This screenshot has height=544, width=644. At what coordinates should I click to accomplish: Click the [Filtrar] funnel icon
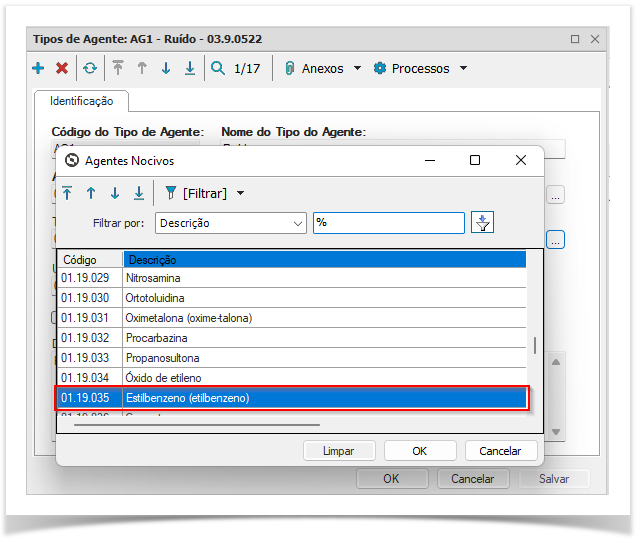tap(171, 193)
